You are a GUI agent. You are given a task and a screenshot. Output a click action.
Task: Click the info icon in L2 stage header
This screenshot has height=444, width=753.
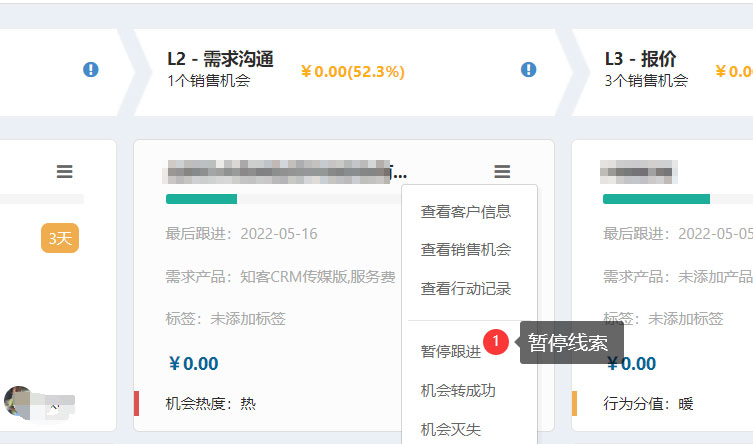529,69
